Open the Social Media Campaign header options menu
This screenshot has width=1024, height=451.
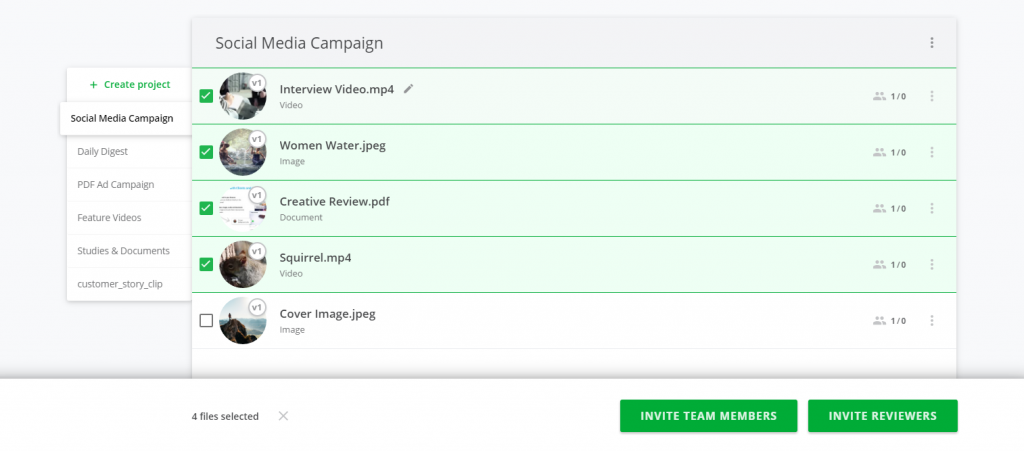click(932, 43)
